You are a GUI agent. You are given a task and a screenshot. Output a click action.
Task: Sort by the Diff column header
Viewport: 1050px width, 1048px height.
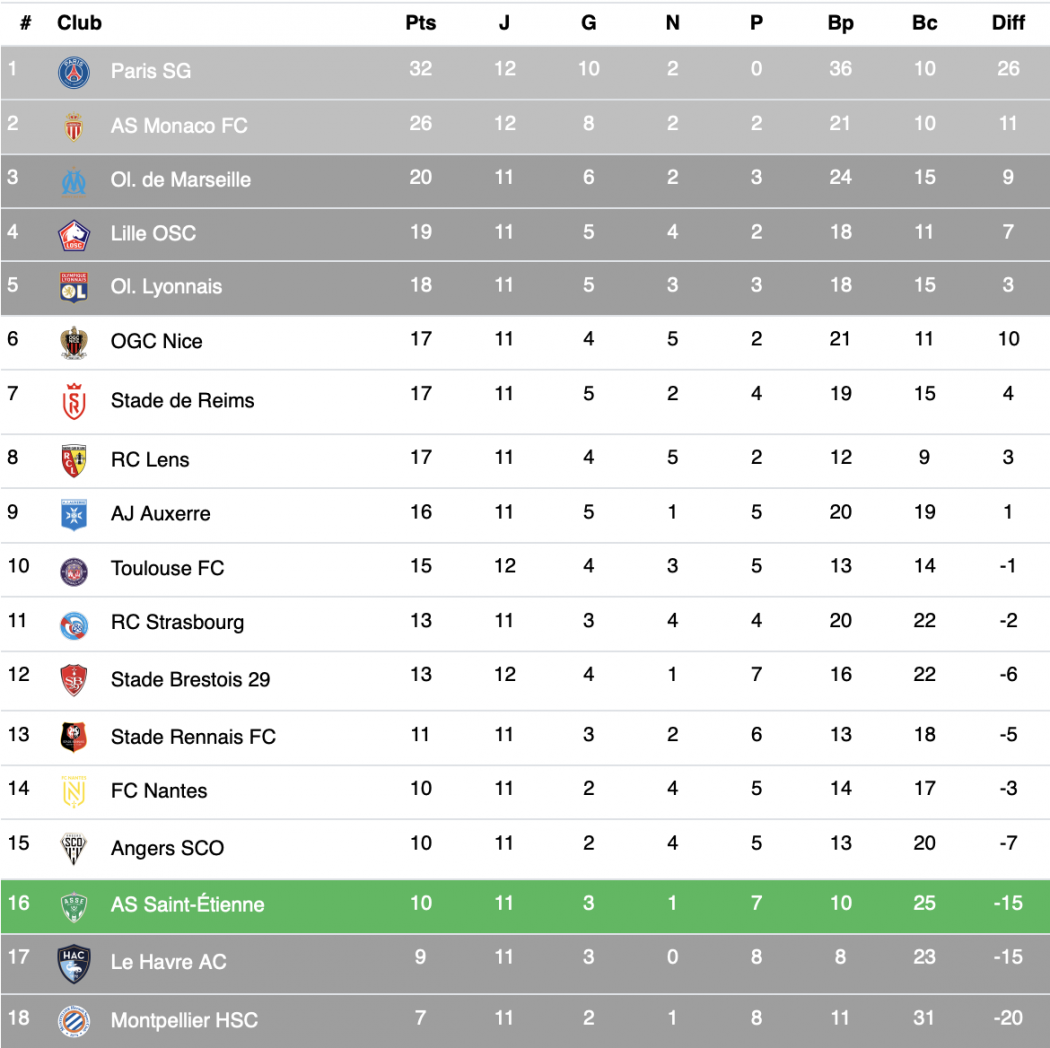[1008, 23]
